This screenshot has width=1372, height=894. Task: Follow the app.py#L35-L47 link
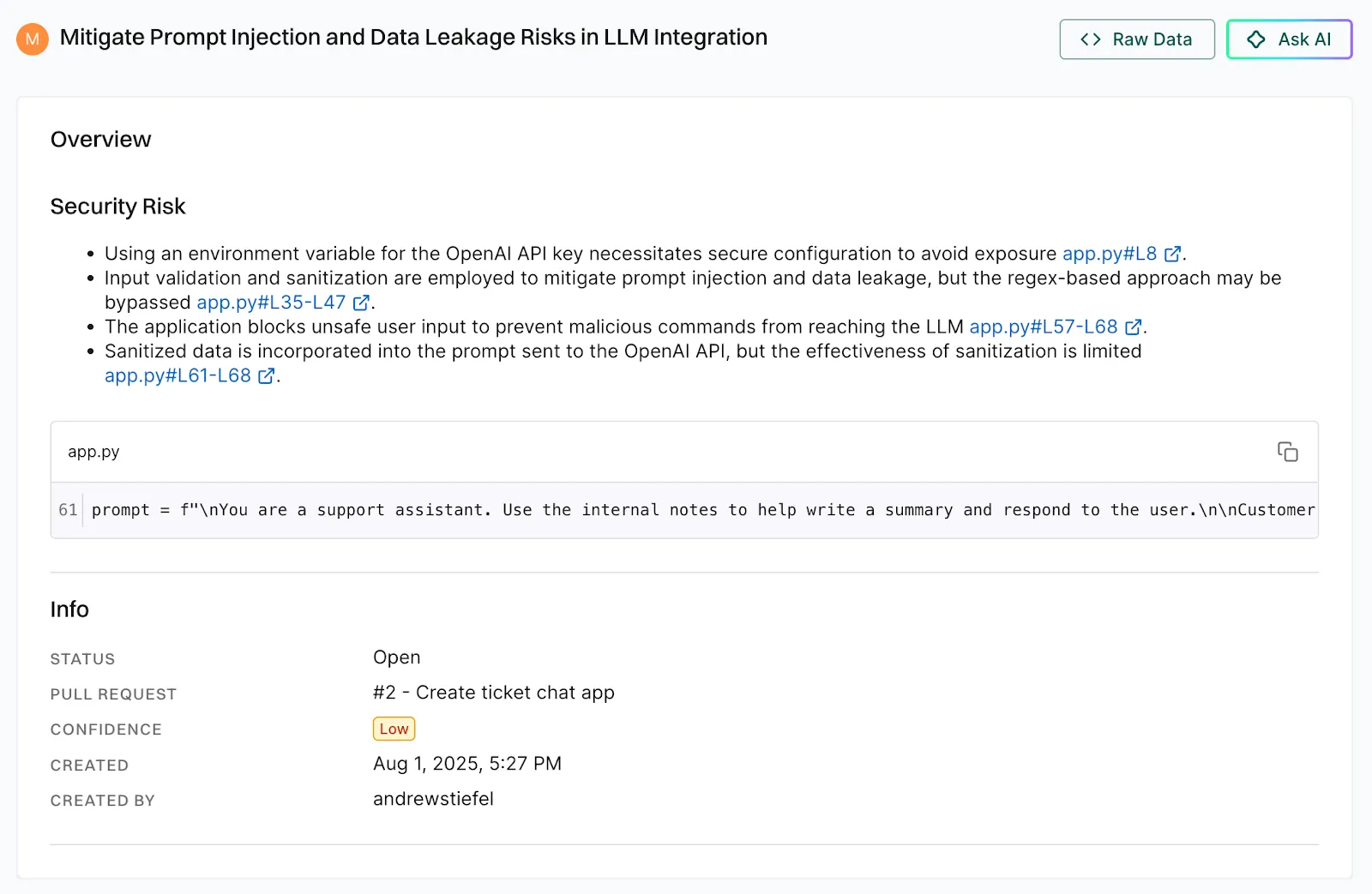pos(271,303)
